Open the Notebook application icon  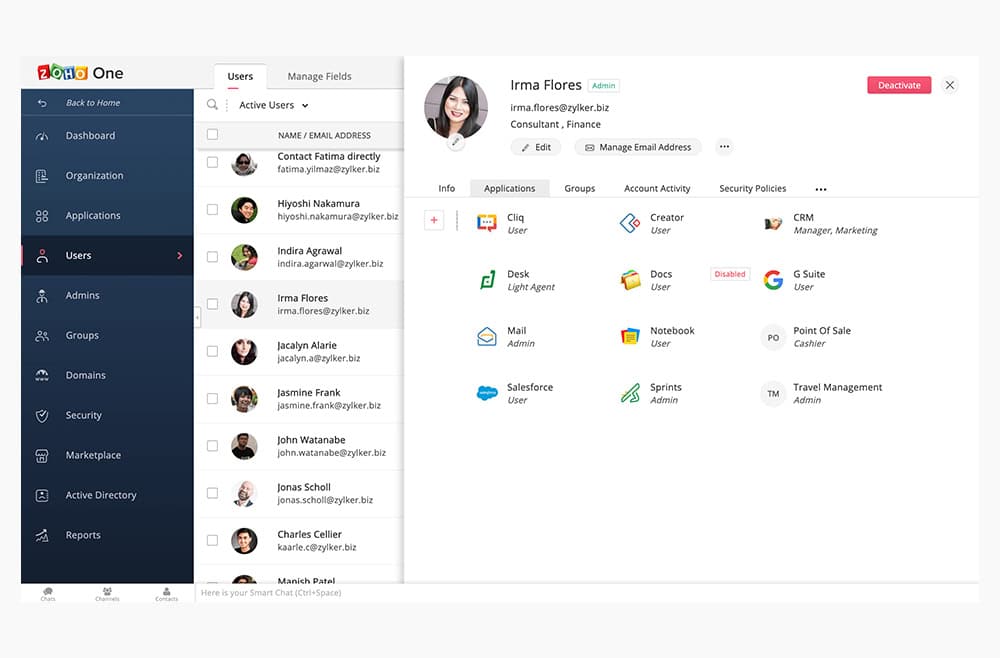coord(630,336)
